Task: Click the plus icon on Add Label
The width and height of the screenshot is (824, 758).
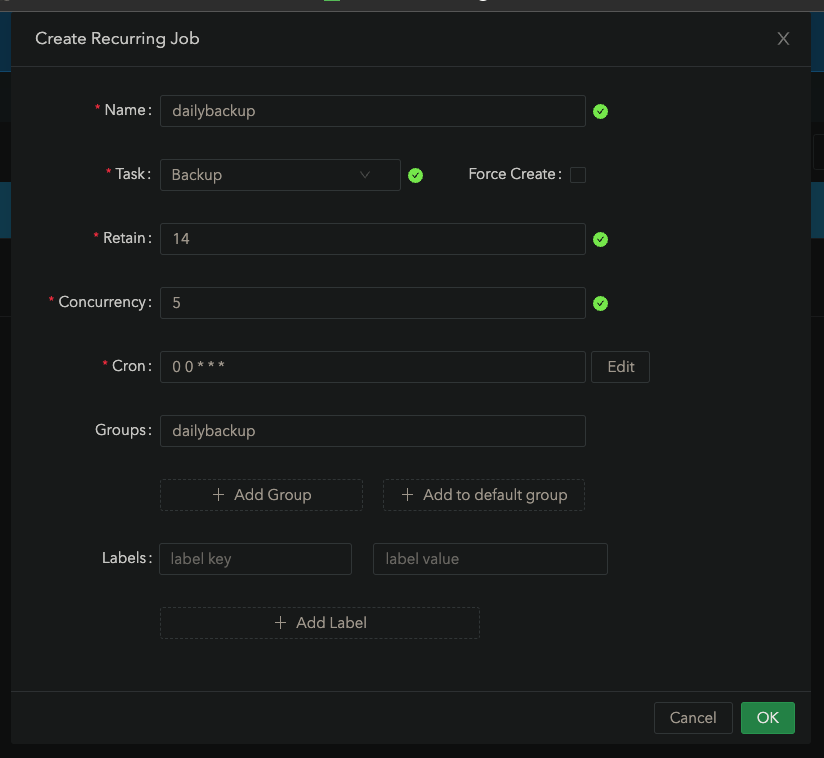Action: 281,623
